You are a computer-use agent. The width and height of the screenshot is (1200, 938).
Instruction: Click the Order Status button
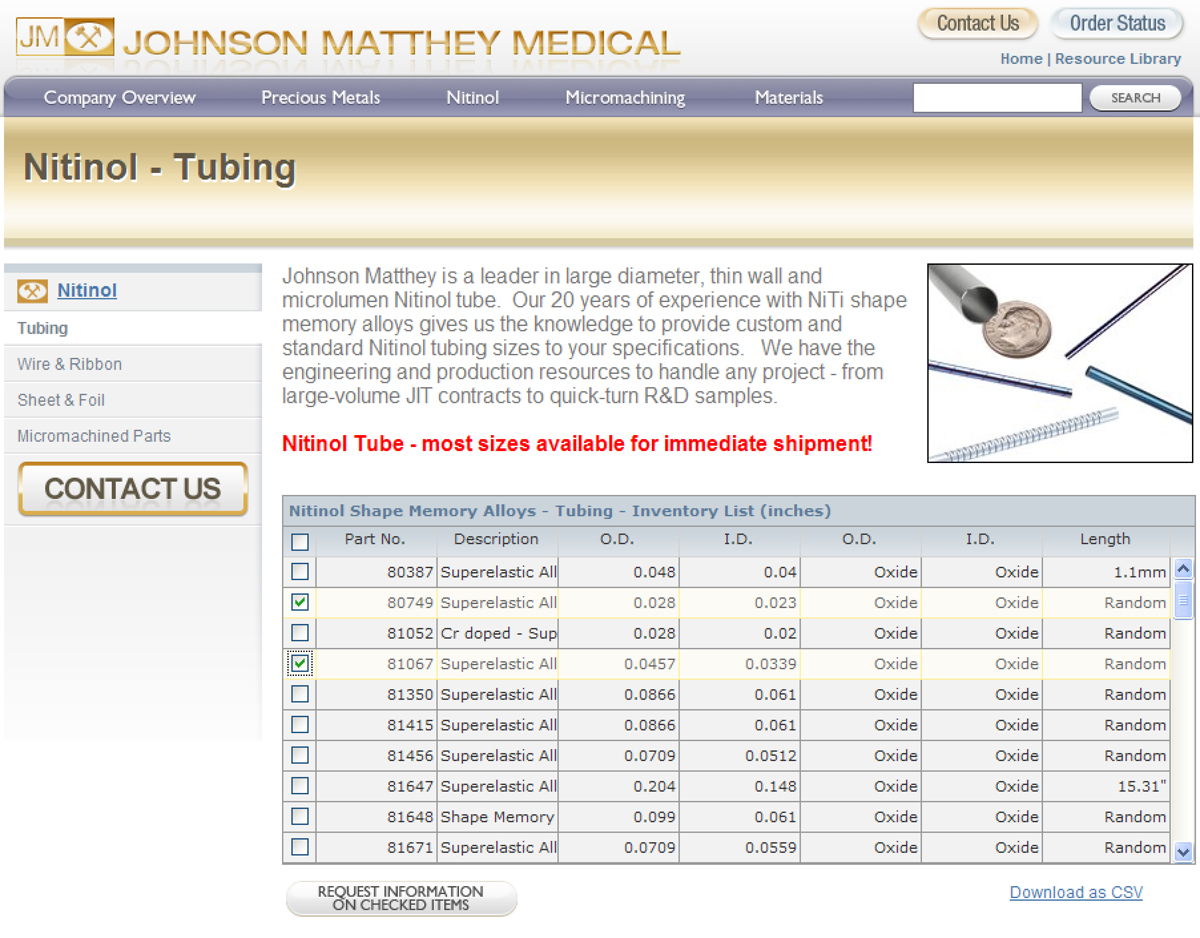coord(1117,23)
